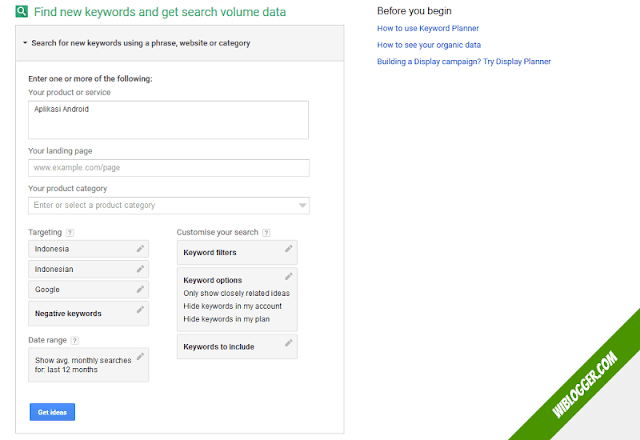Open the Targeting help question mark

coord(70,233)
